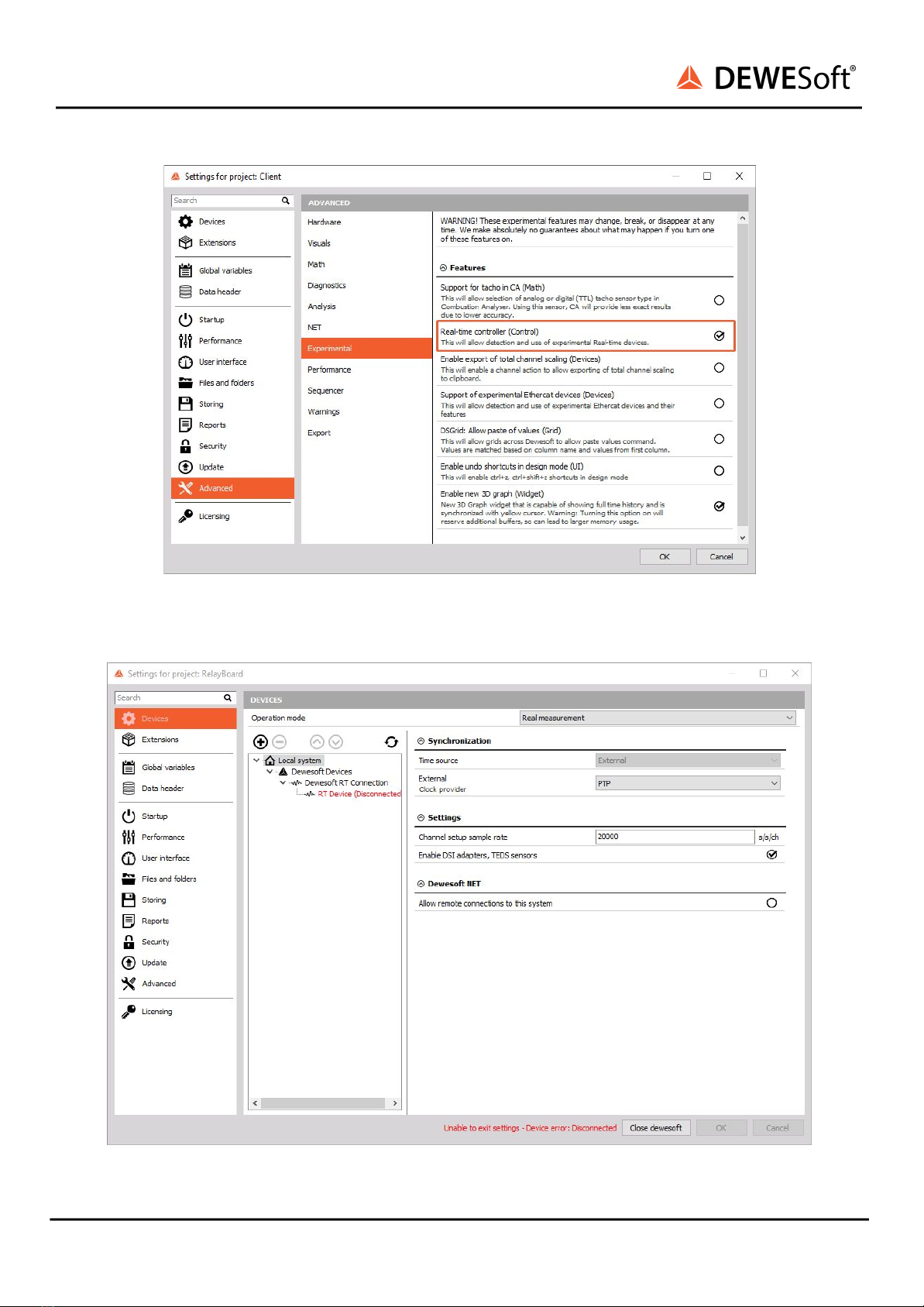Screen dimensions: 924x1307
Task: Open sidebar Performance sliders icon in Client window
Action: click(185, 340)
